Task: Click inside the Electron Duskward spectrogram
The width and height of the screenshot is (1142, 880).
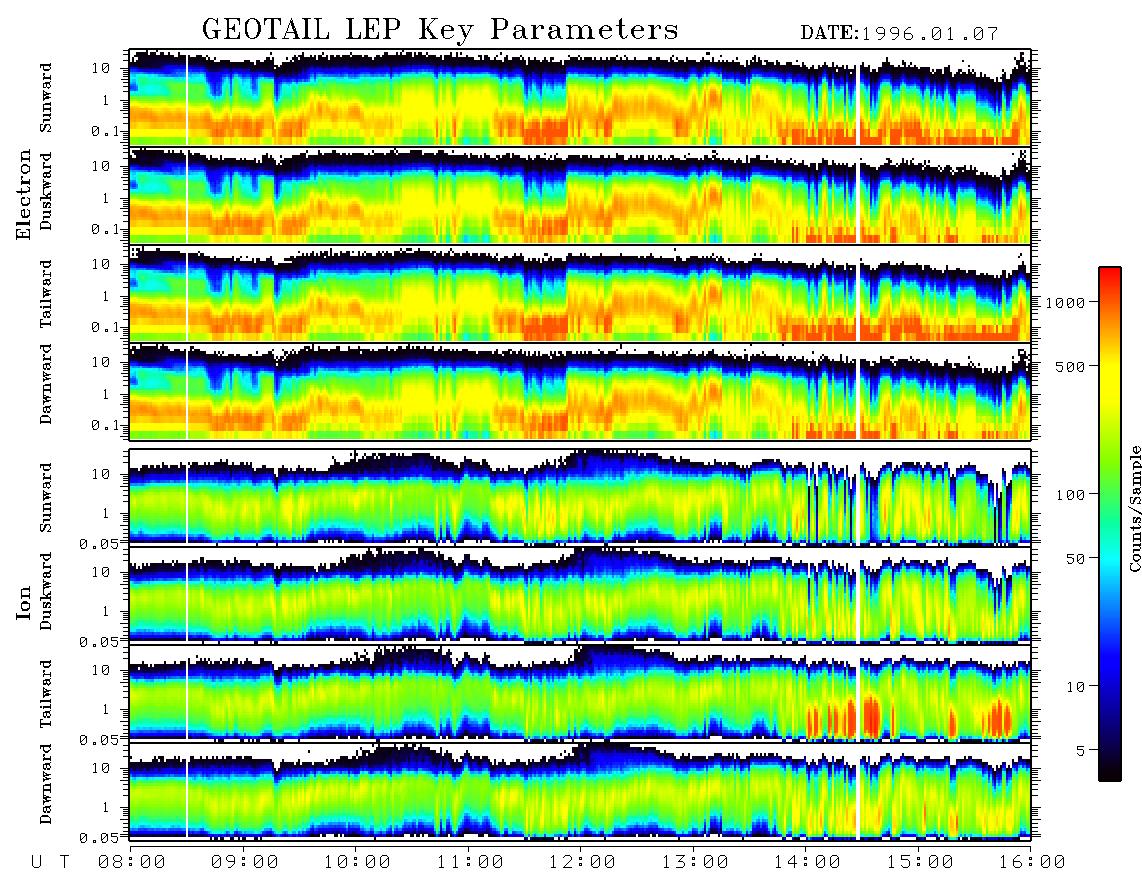Action: click(580, 195)
